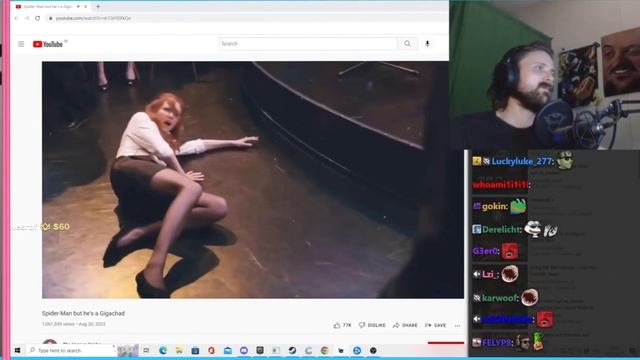Image resolution: width=640 pixels, height=360 pixels.
Task: Open Task View in the taskbar
Action: (x=146, y=350)
